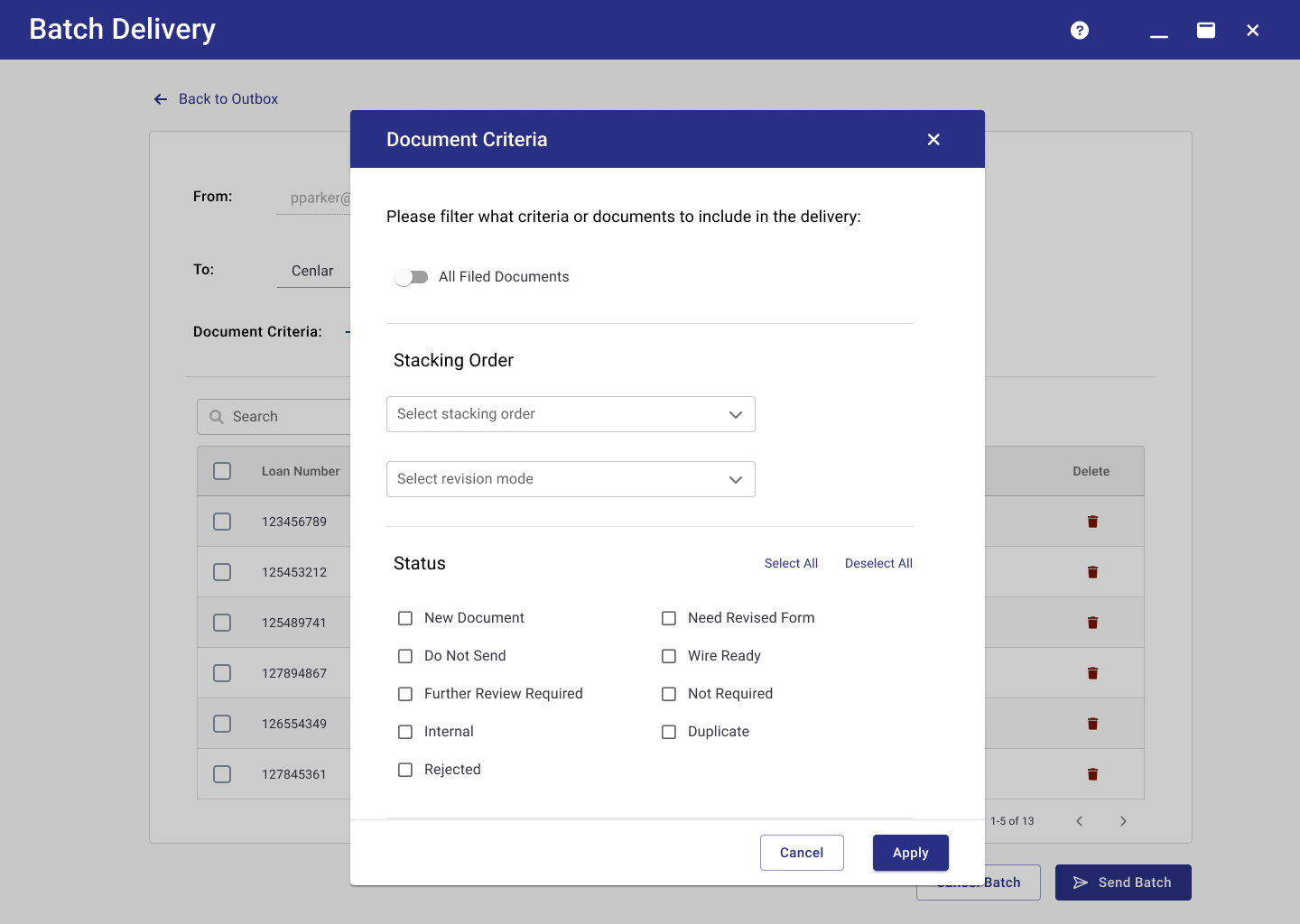Screen dimensions: 1300x924
Task: Check the New Document status
Action: 405,618
